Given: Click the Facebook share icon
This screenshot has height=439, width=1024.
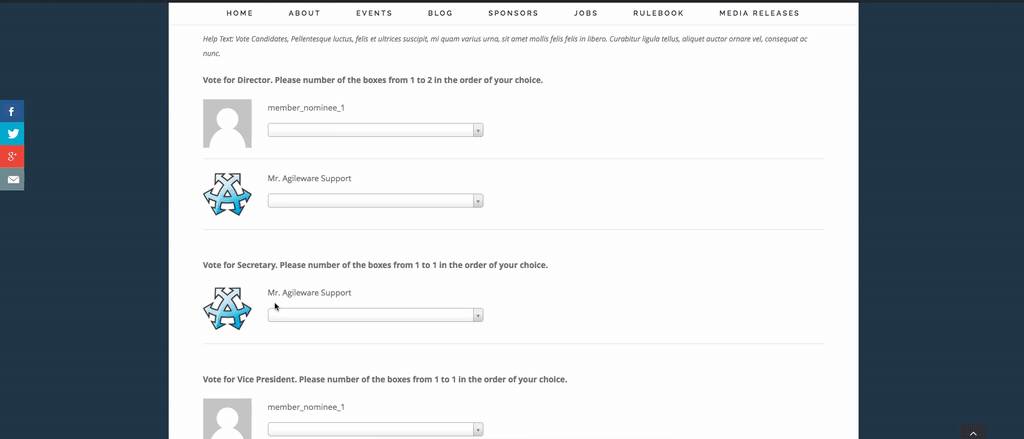Looking at the screenshot, I should tap(12, 112).
